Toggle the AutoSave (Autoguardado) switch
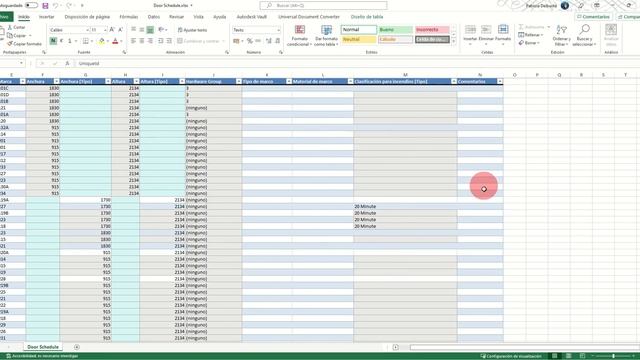The height and width of the screenshot is (360, 640). click(31, 6)
